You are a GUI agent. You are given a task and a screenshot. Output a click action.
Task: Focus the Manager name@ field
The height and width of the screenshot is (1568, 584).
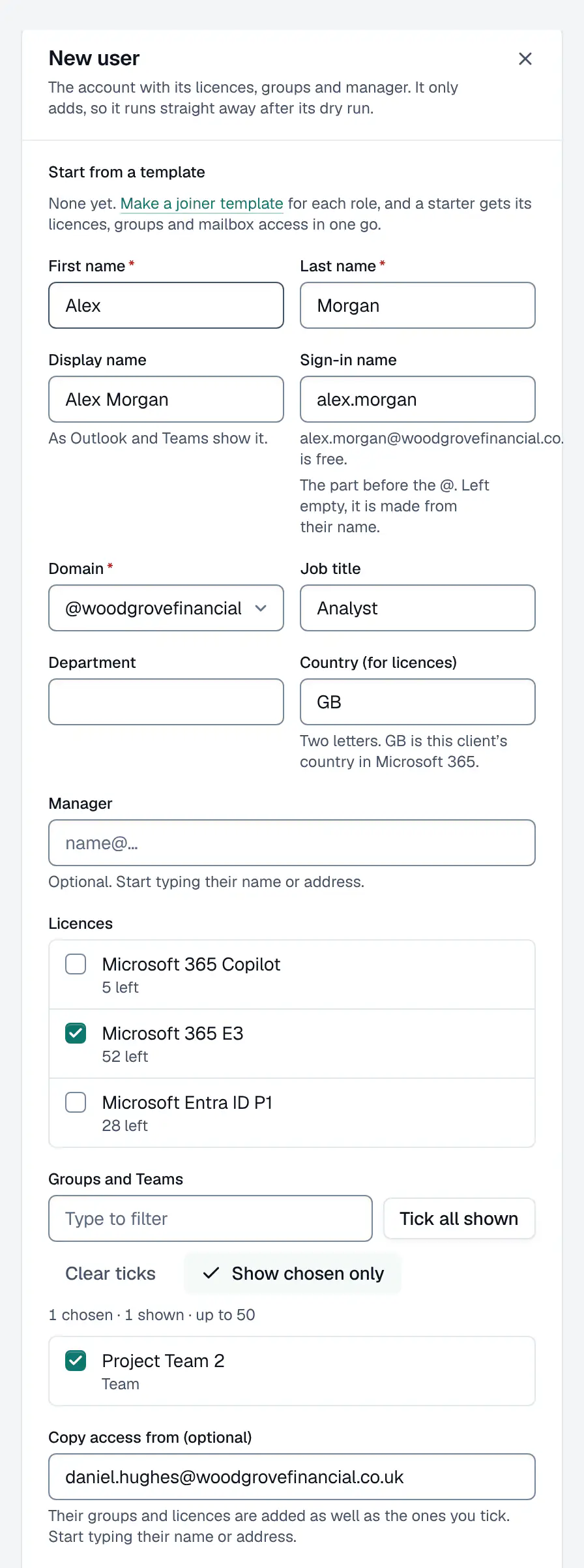tap(292, 843)
